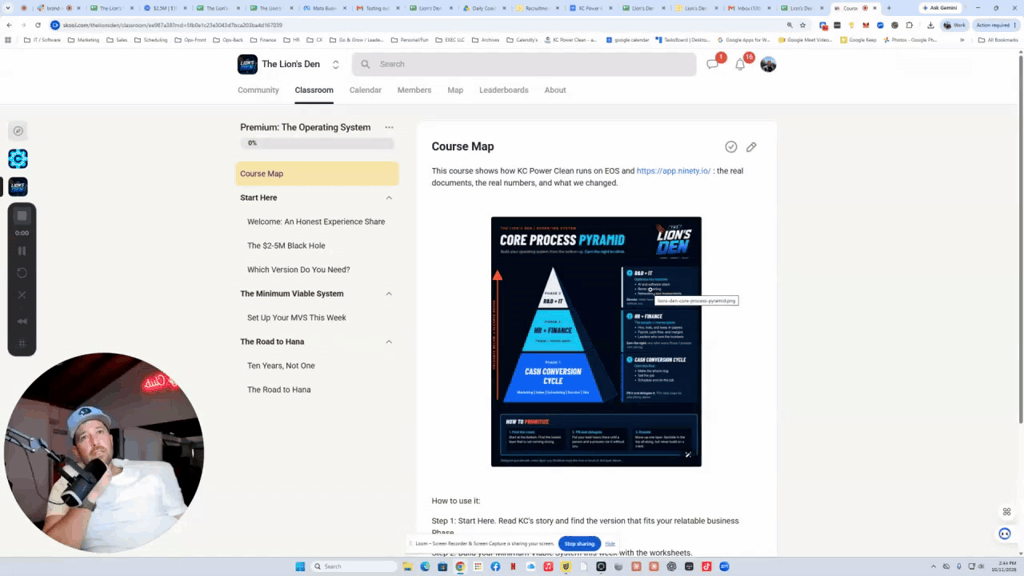This screenshot has width=1024, height=576.
Task: Open the All Bookmarks folder
Action: (999, 40)
